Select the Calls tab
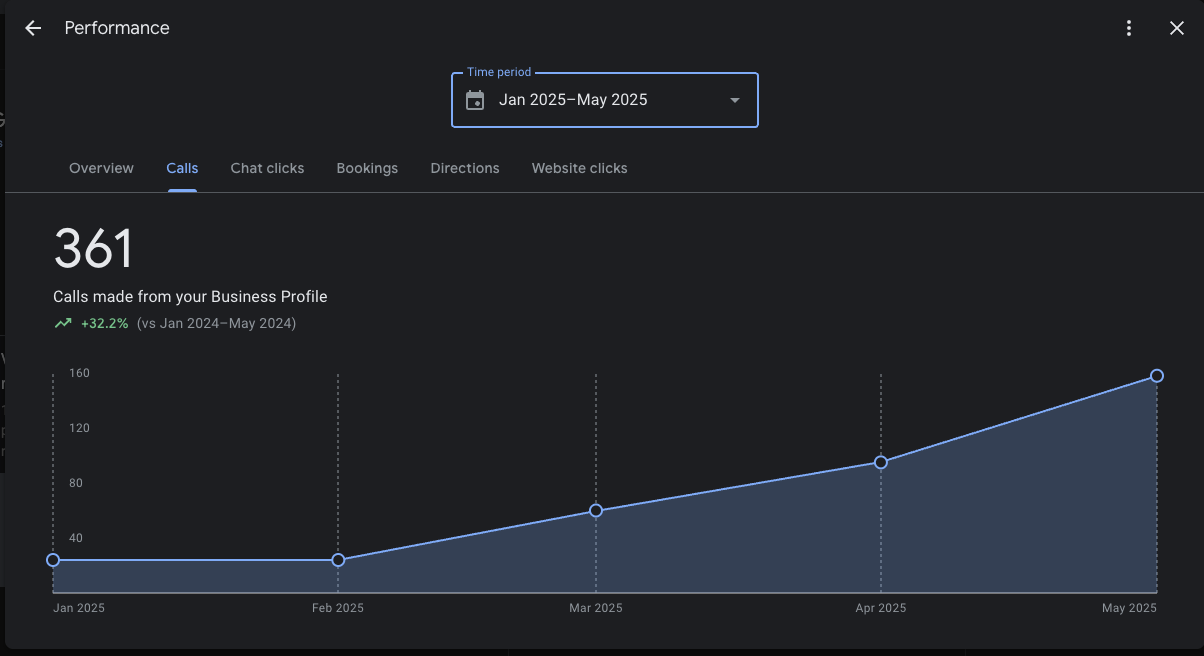This screenshot has width=1204, height=656. (x=182, y=168)
